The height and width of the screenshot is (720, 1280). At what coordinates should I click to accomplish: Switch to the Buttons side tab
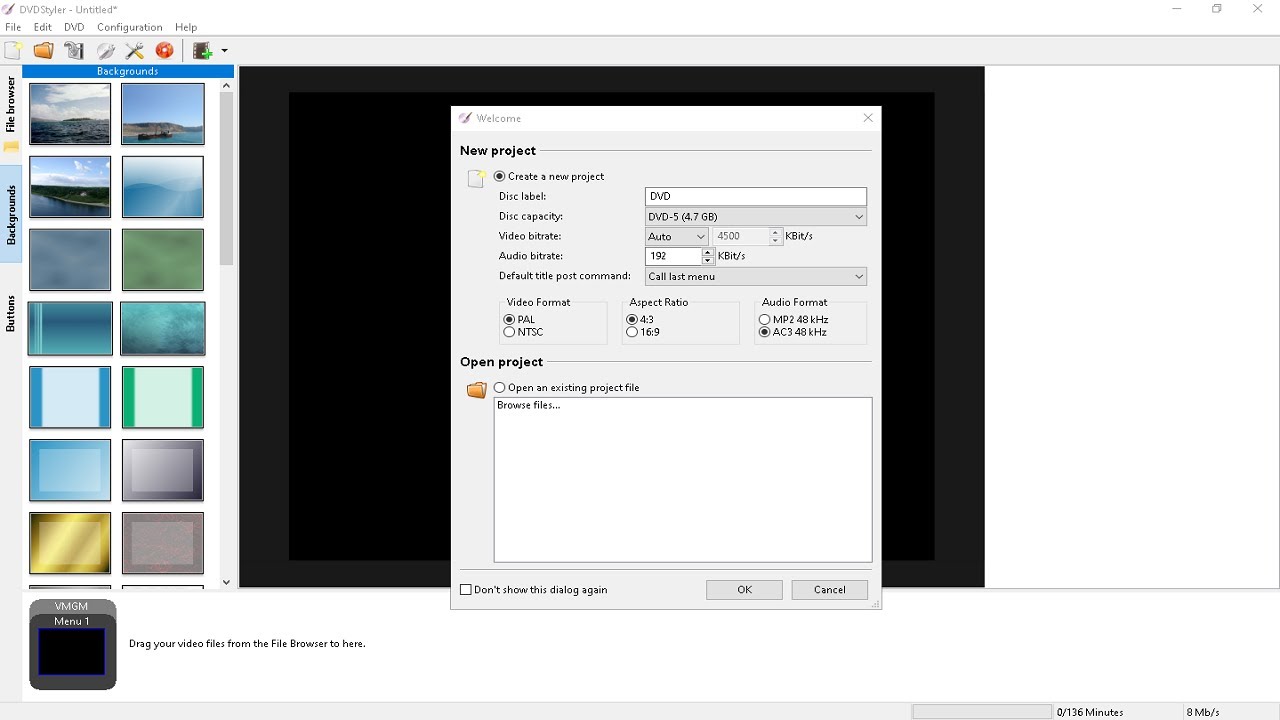click(11, 313)
